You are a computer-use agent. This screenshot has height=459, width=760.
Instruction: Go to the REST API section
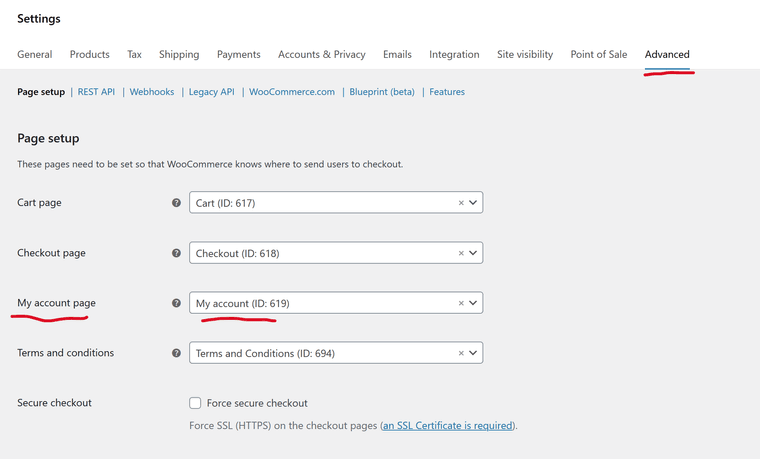point(96,92)
